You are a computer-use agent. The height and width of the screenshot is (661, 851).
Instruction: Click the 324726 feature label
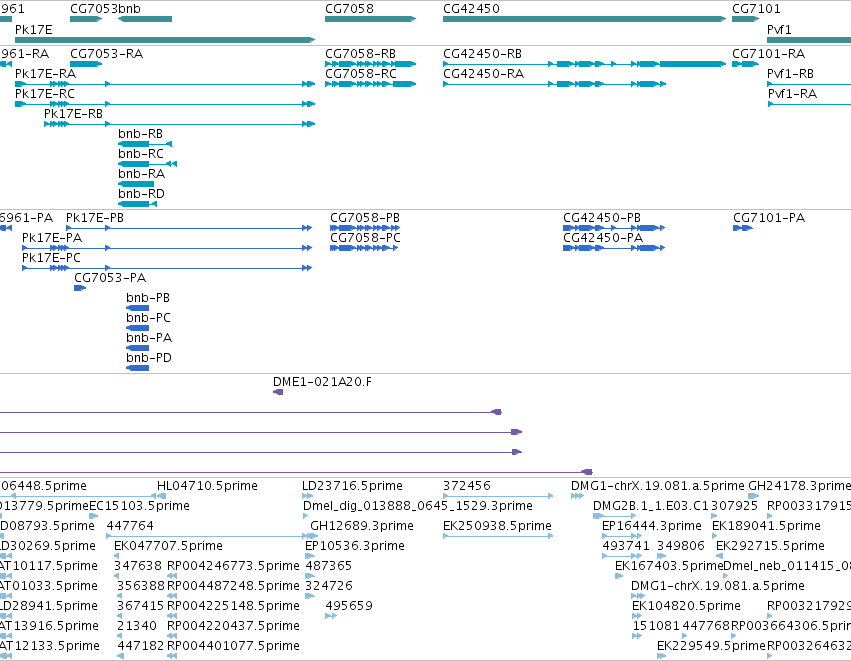click(x=329, y=587)
